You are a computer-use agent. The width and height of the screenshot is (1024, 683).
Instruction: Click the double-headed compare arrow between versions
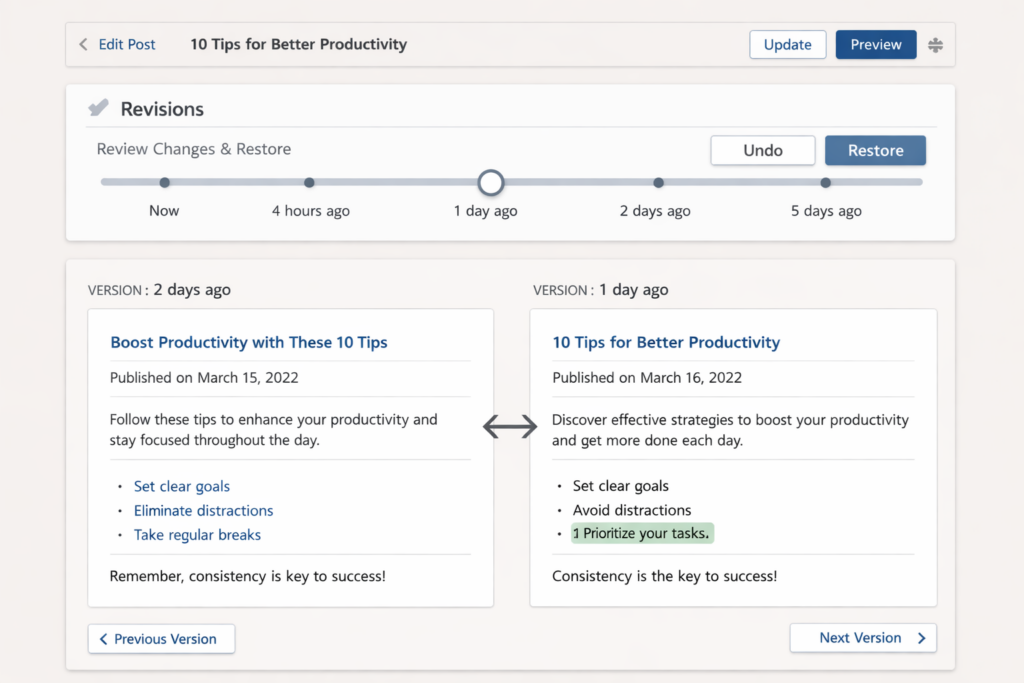pyautogui.click(x=511, y=428)
